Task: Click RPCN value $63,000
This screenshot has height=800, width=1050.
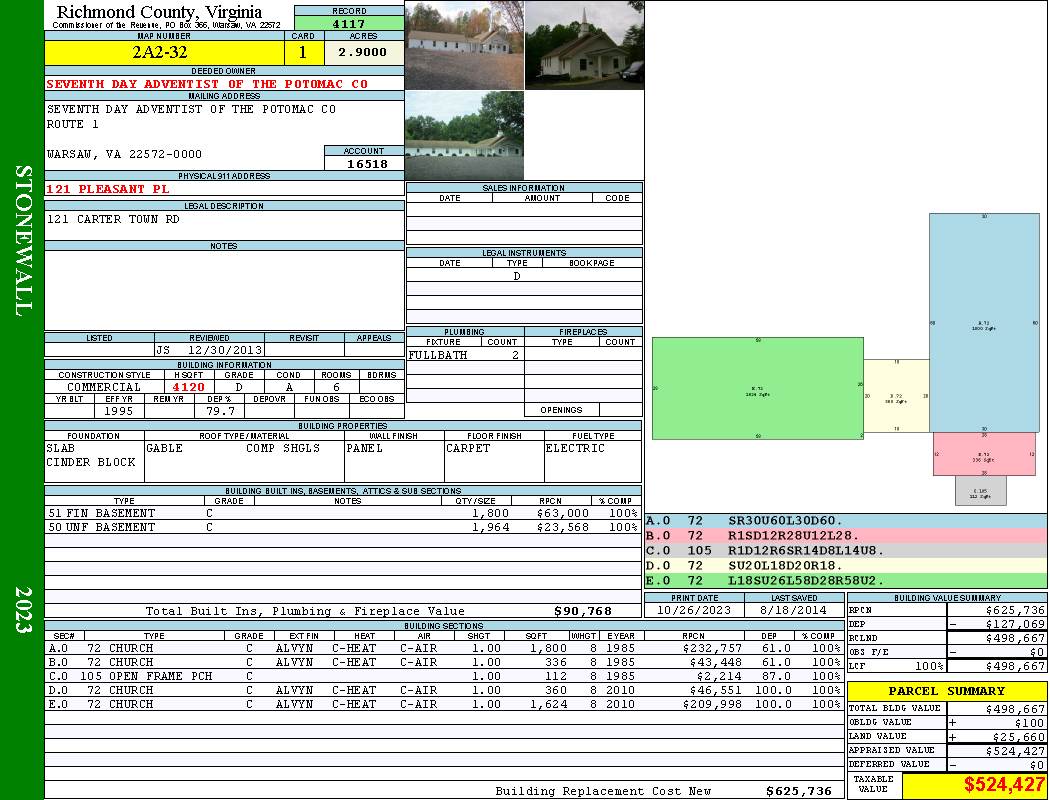Action: (x=562, y=513)
